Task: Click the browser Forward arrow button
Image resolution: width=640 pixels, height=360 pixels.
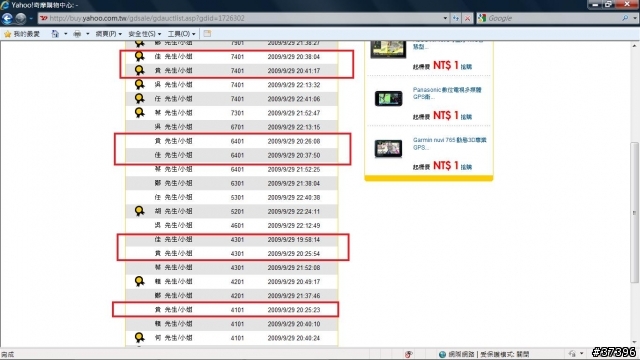Action: [21, 18]
